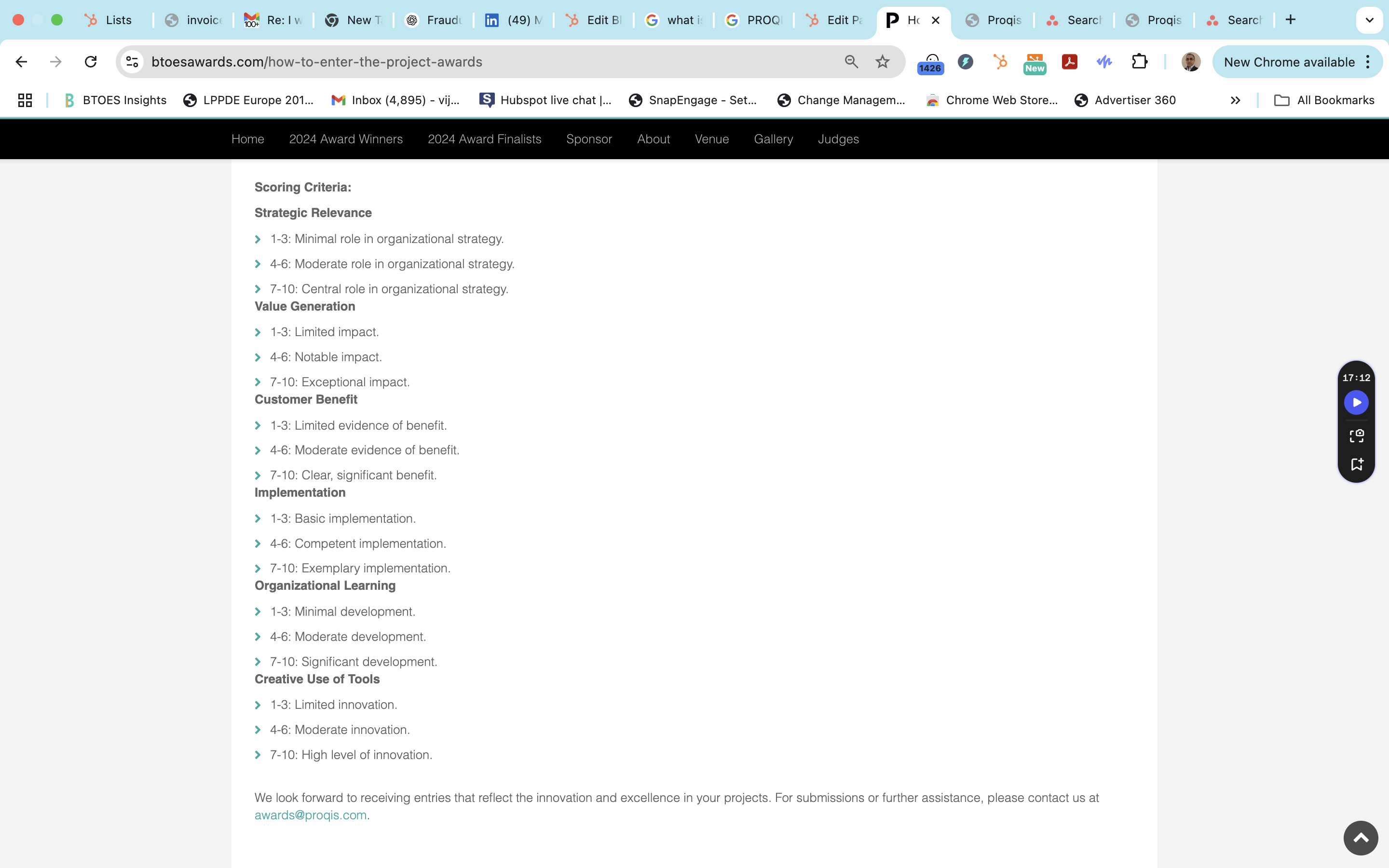Image resolution: width=1389 pixels, height=868 pixels.
Task: Switch to the Lists browser tab
Action: (x=109, y=20)
